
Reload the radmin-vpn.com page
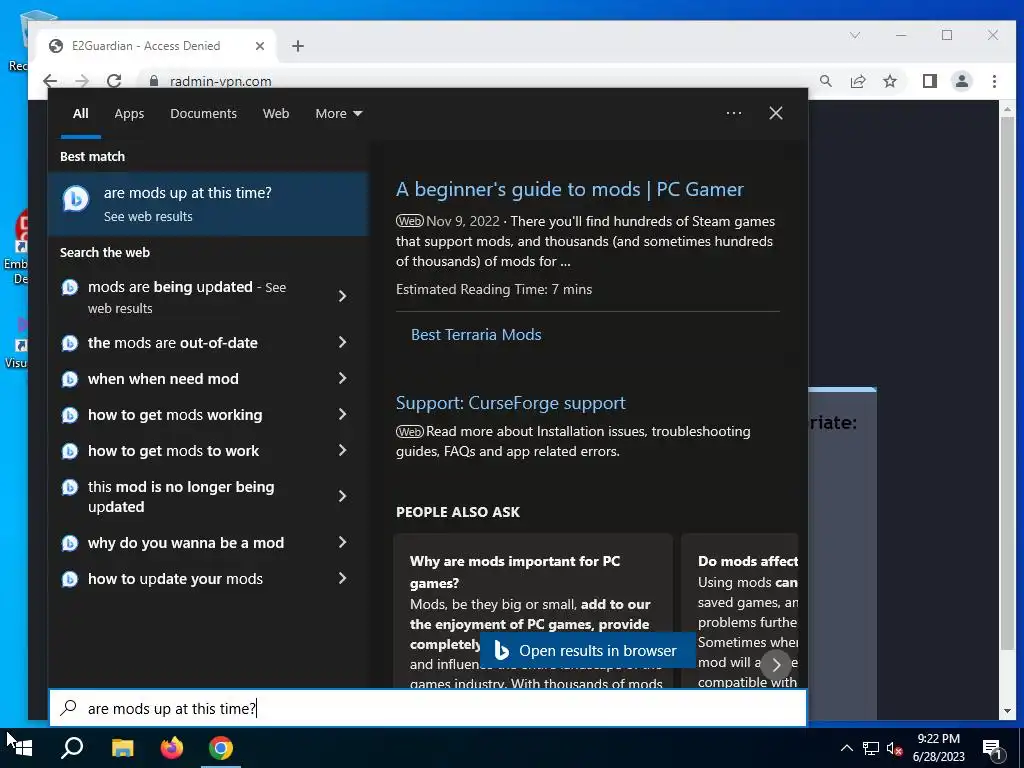(114, 81)
